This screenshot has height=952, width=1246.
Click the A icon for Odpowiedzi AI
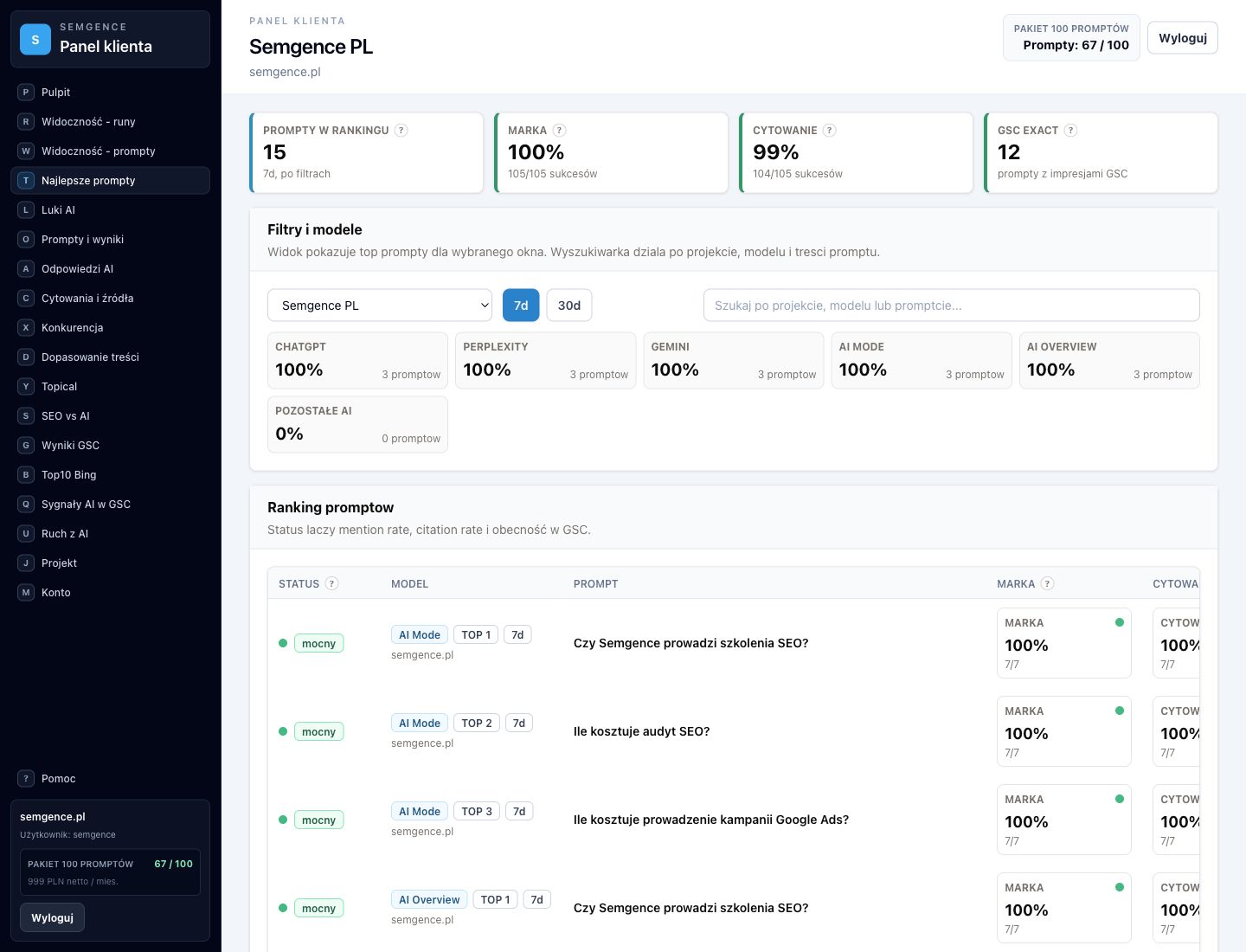(x=26, y=268)
